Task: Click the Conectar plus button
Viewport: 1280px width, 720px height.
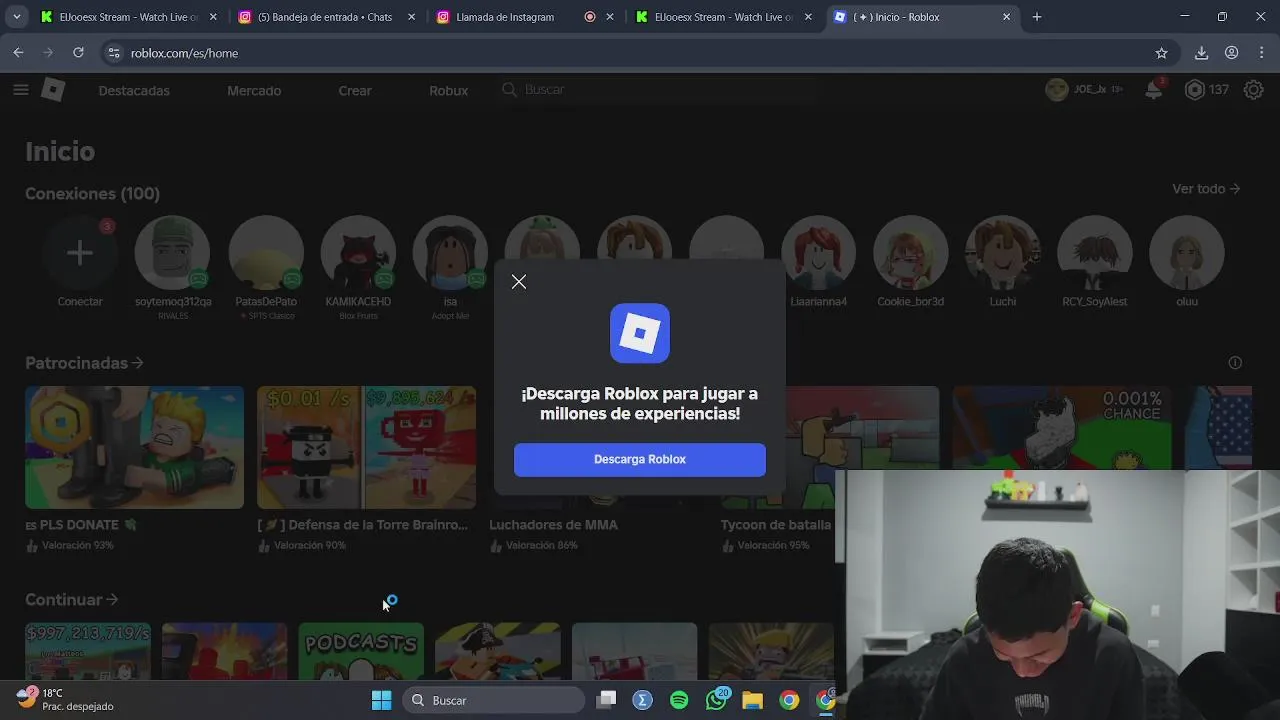Action: pos(80,253)
